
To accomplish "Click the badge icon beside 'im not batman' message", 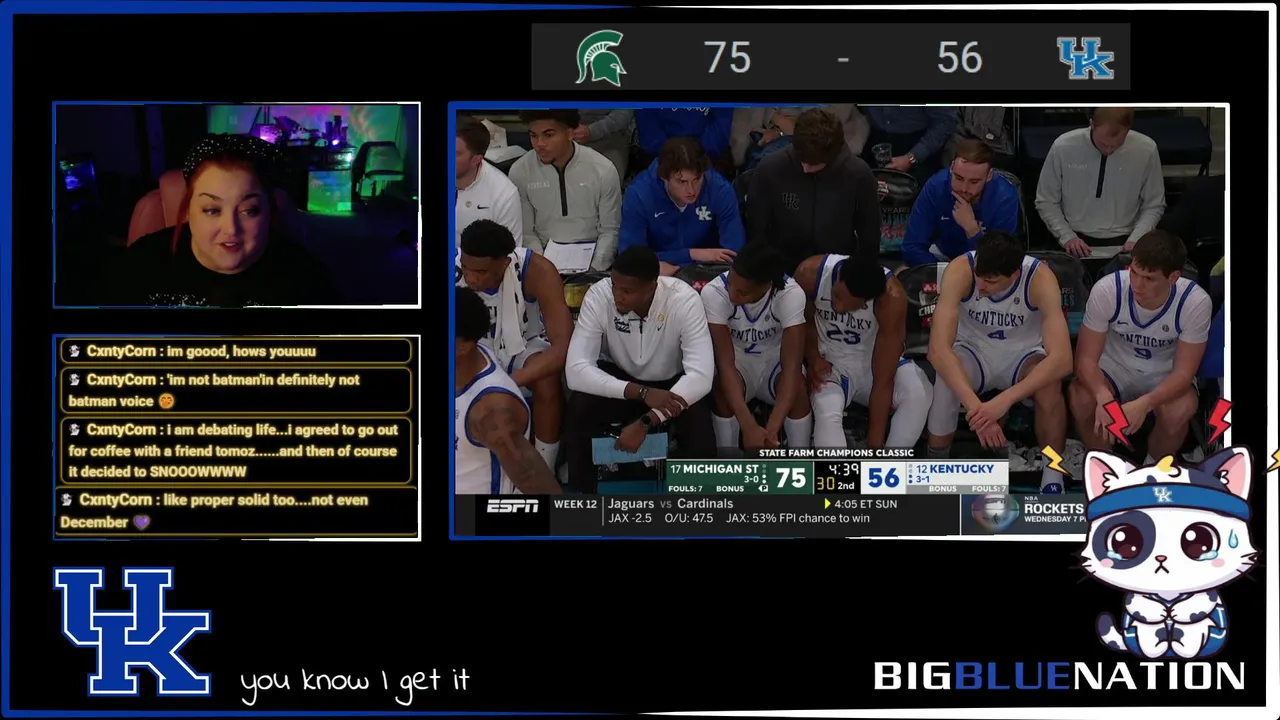I will 74,380.
